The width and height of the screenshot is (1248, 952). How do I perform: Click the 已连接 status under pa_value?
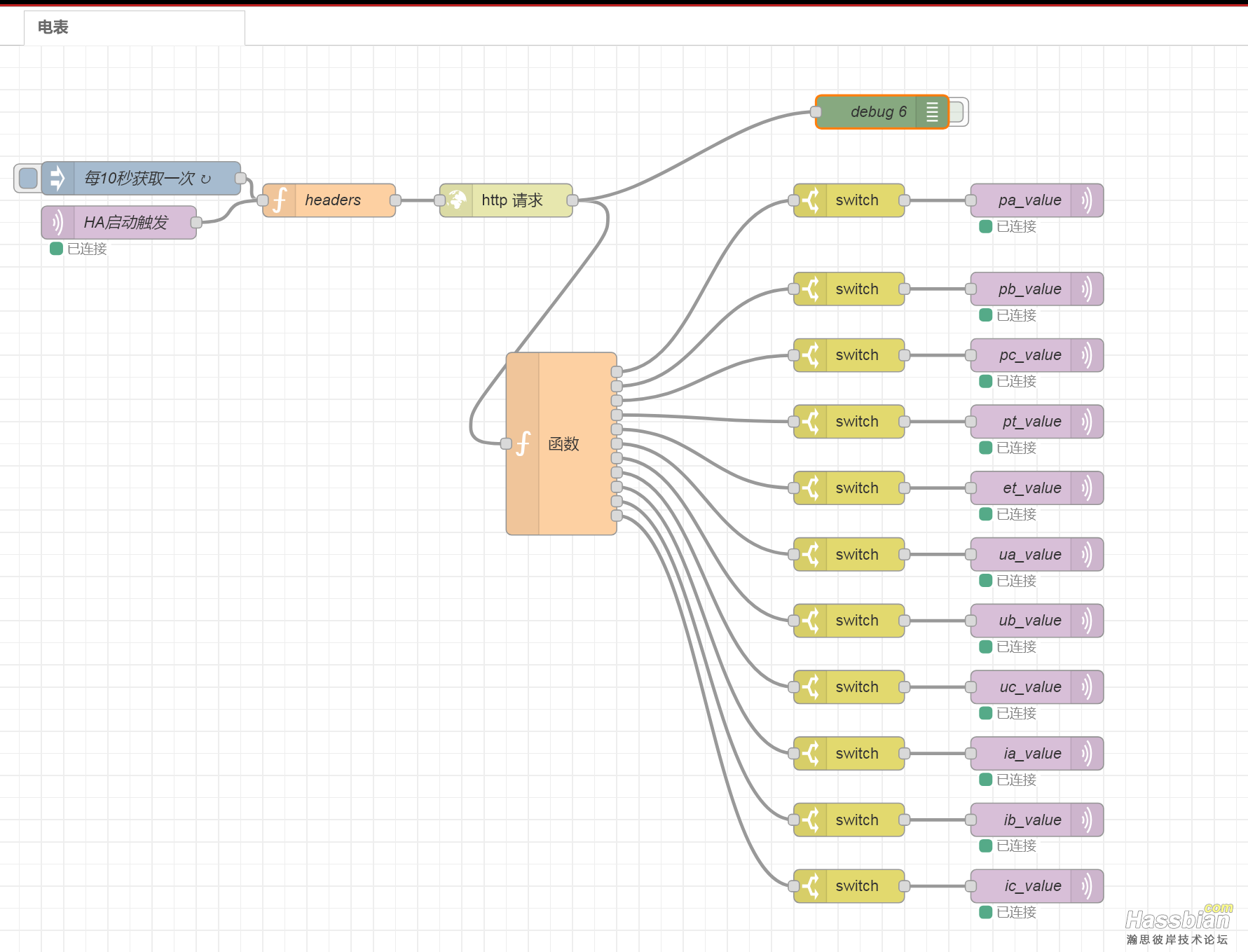tap(1008, 226)
